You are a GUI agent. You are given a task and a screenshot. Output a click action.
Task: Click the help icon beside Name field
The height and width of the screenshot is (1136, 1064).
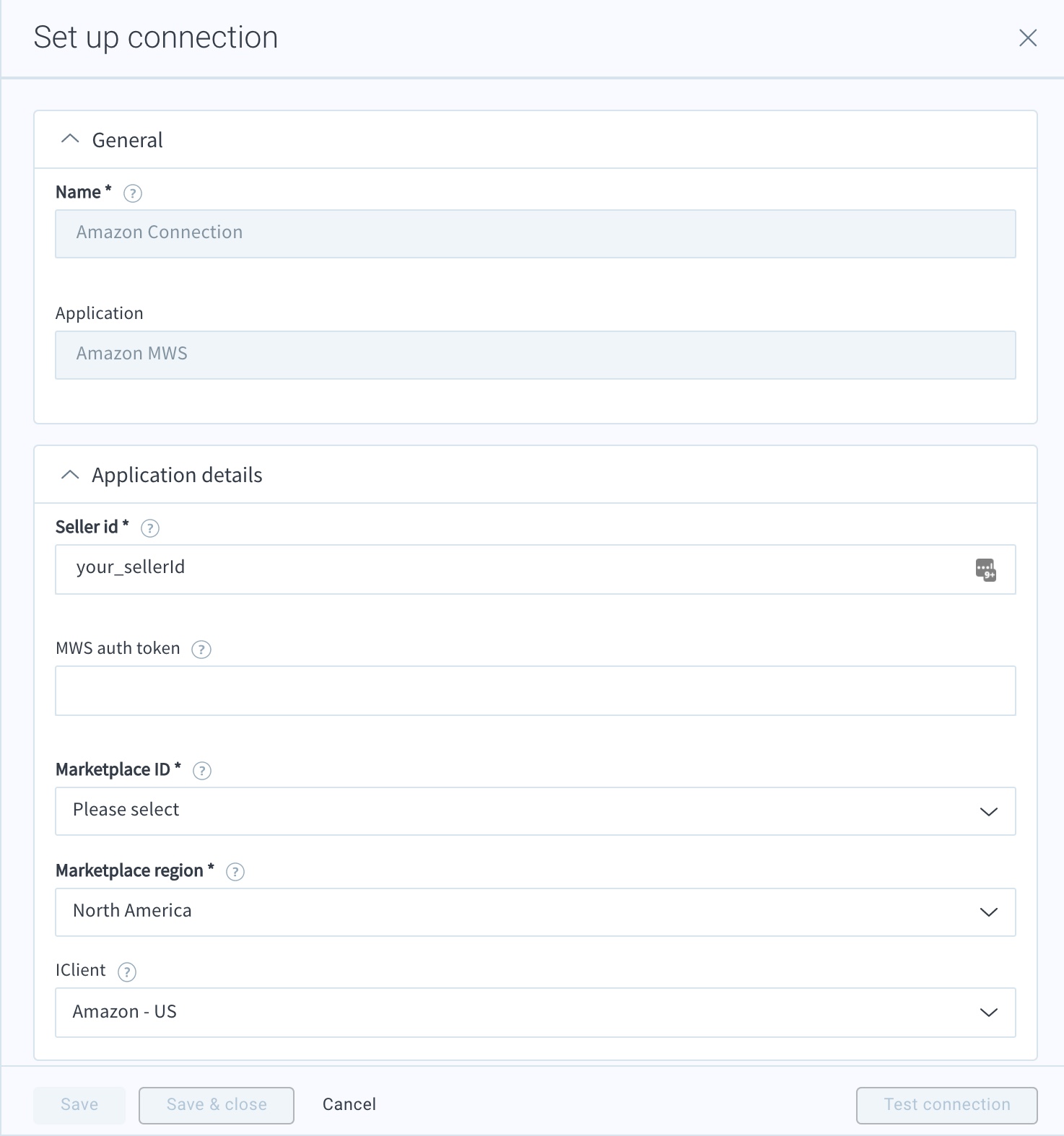133,193
